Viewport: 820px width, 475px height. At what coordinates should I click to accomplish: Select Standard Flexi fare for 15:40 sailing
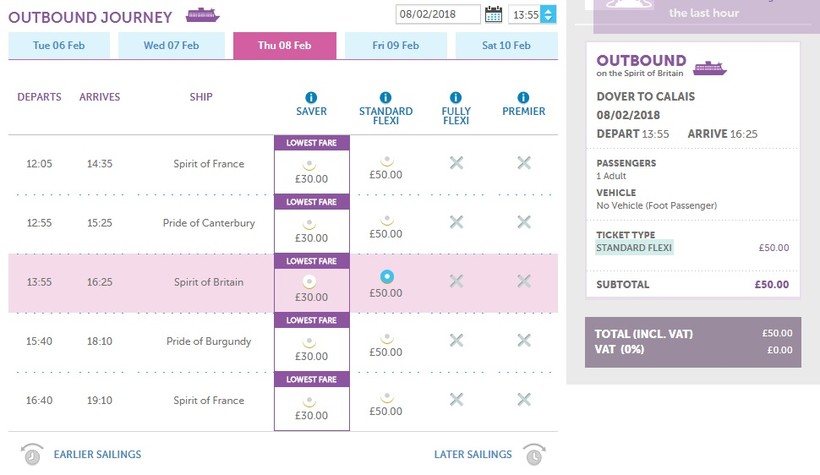pyautogui.click(x=385, y=340)
